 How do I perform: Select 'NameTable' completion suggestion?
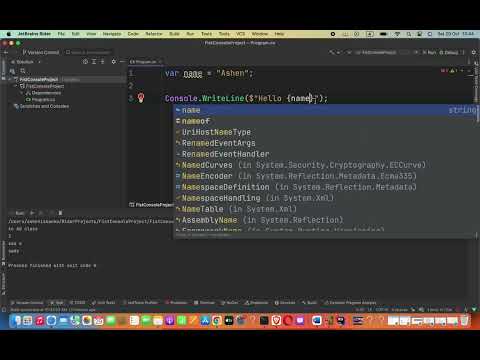click(x=325, y=209)
